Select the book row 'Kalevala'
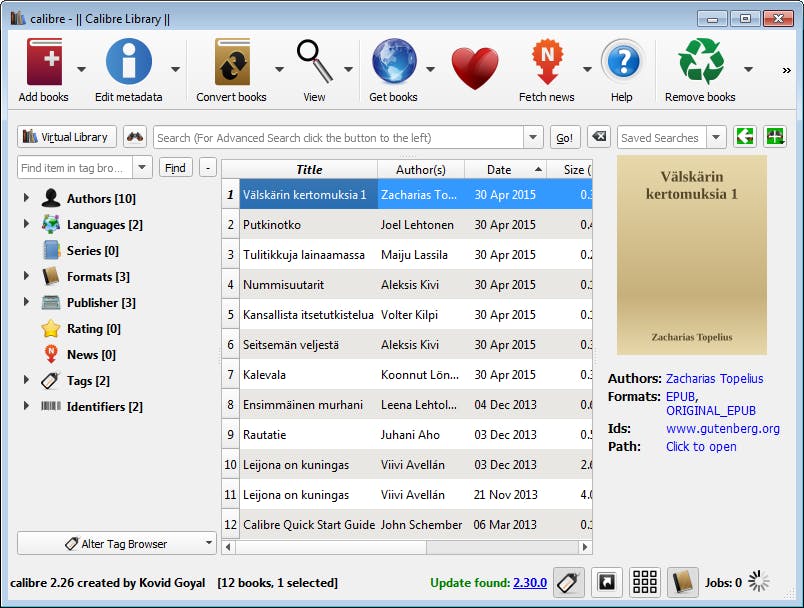 click(408, 375)
